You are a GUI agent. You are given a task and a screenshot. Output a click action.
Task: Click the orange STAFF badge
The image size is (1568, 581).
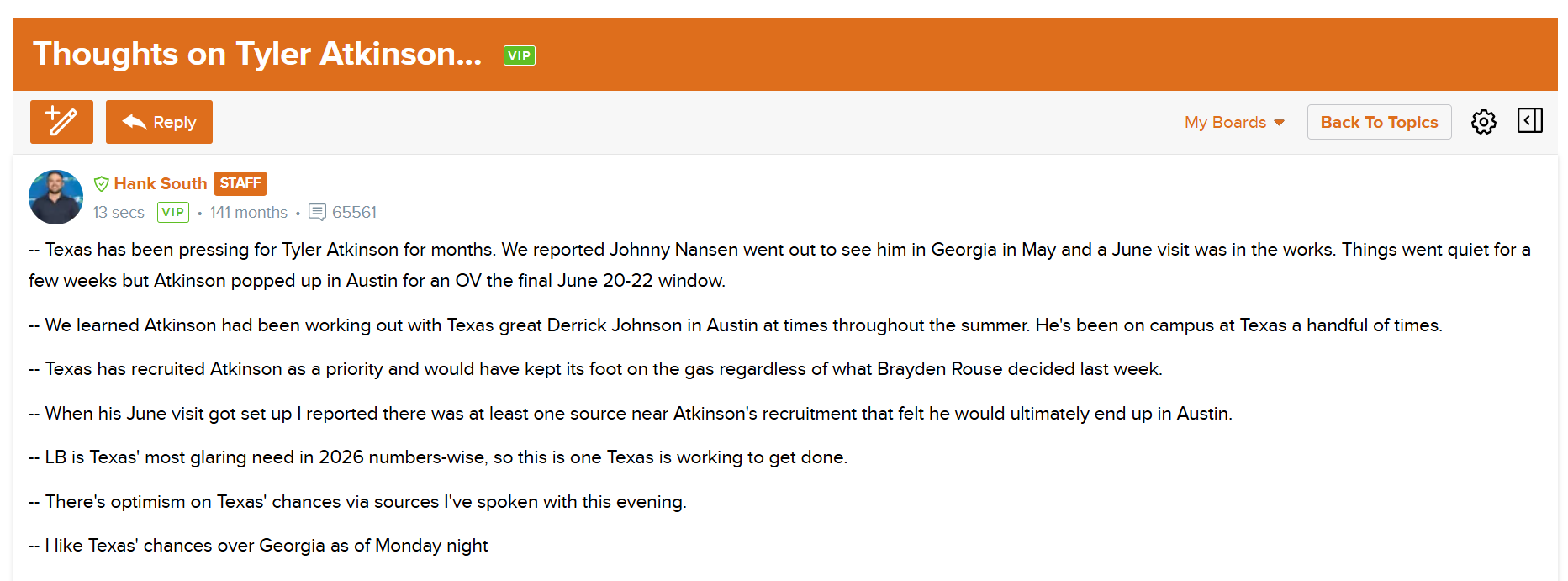click(240, 183)
